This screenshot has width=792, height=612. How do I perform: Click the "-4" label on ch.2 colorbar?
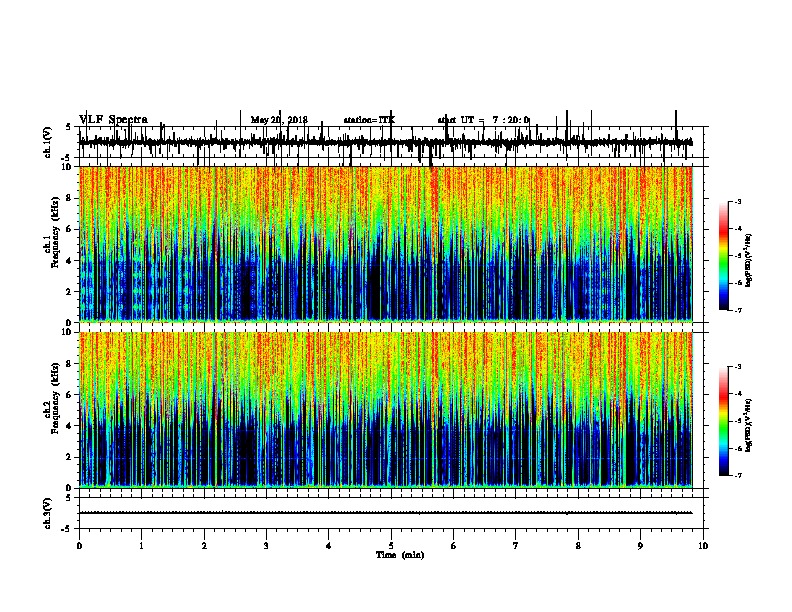pos(737,394)
